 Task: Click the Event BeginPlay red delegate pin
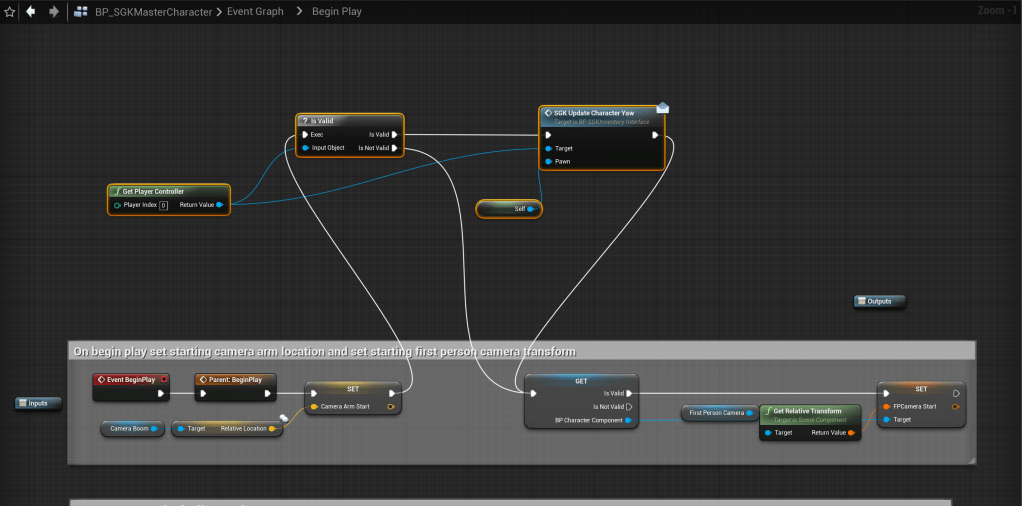pyautogui.click(x=163, y=380)
